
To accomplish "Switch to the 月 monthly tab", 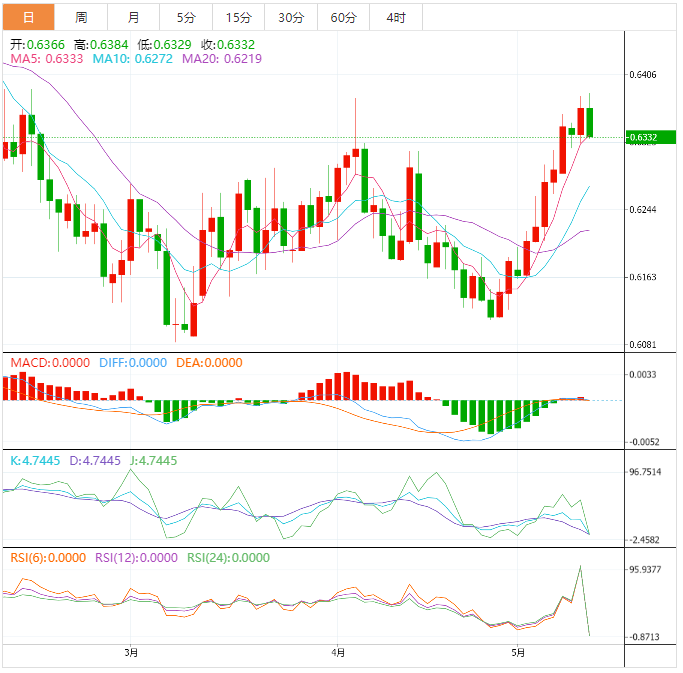I will point(134,17).
